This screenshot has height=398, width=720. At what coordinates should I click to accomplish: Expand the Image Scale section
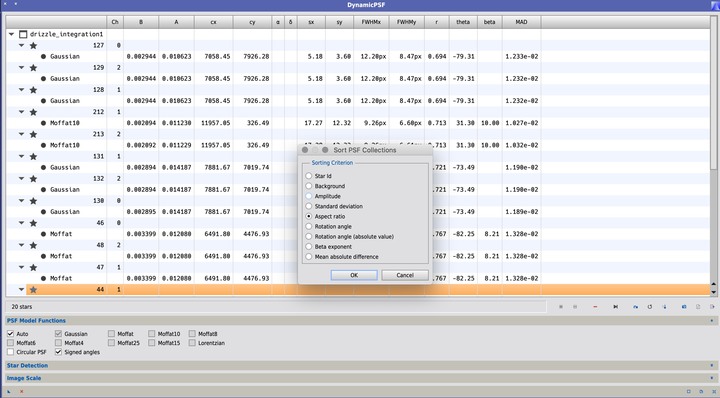tap(712, 378)
